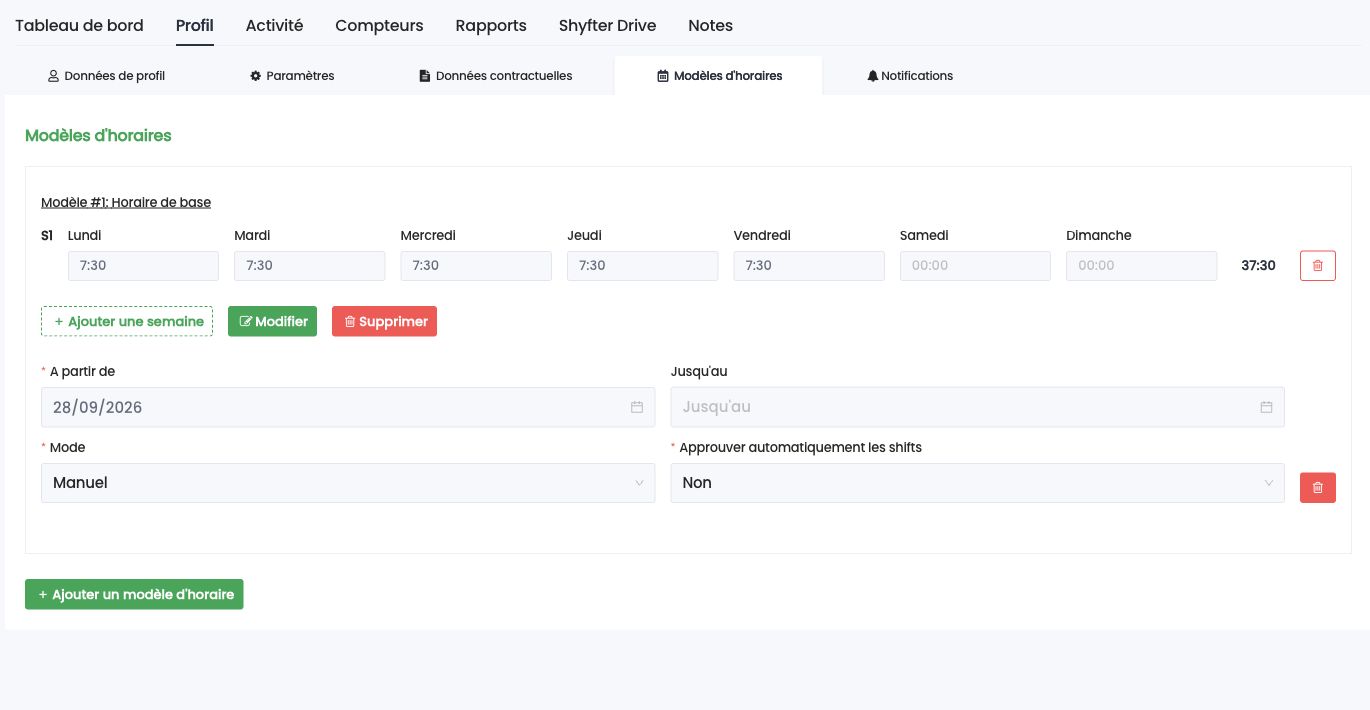This screenshot has width=1370, height=710.
Task: Click the Modèles d'horaires green heading
Action: point(98,135)
